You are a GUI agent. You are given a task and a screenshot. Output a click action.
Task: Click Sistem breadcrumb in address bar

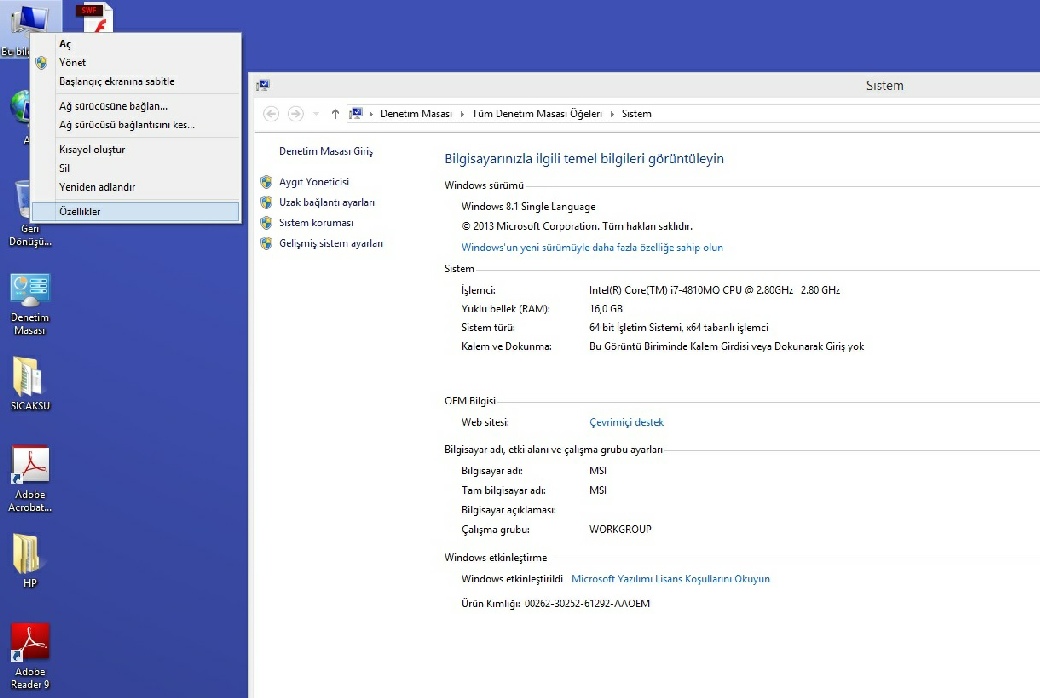point(636,114)
